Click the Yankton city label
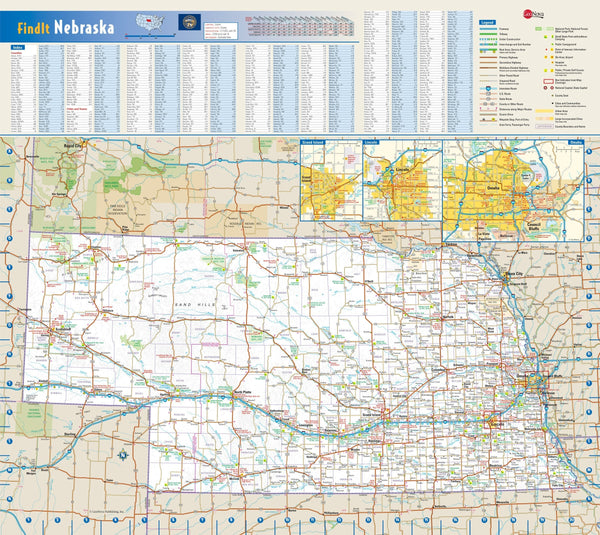The width and height of the screenshot is (600, 535). pos(452,244)
